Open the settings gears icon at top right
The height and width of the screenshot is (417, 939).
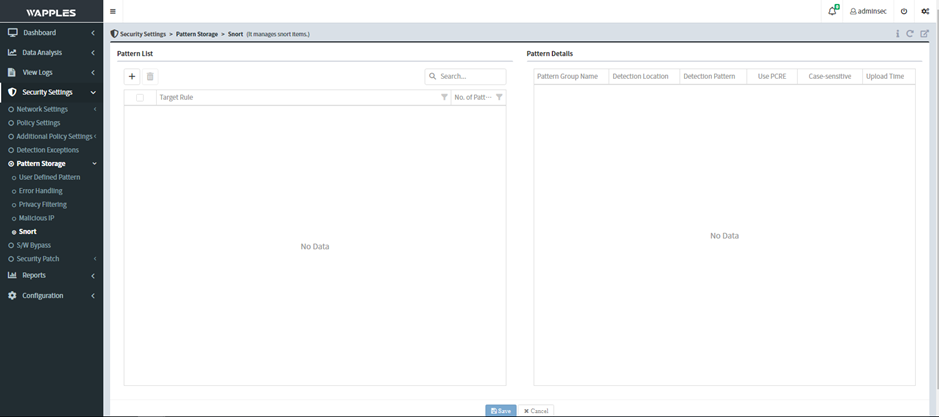pos(925,11)
